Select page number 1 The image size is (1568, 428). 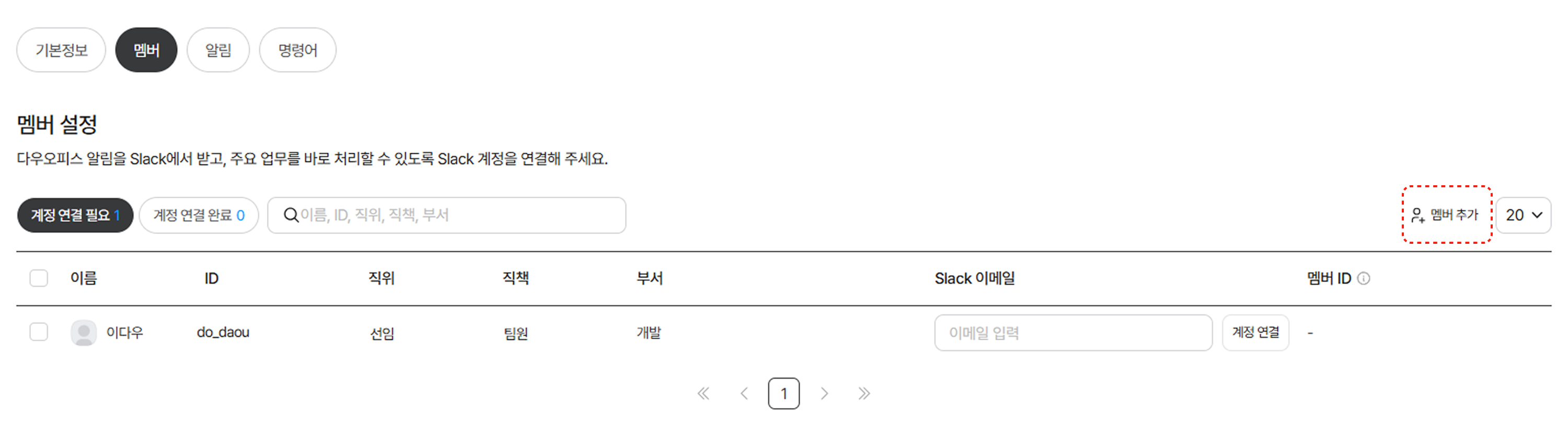click(x=784, y=394)
